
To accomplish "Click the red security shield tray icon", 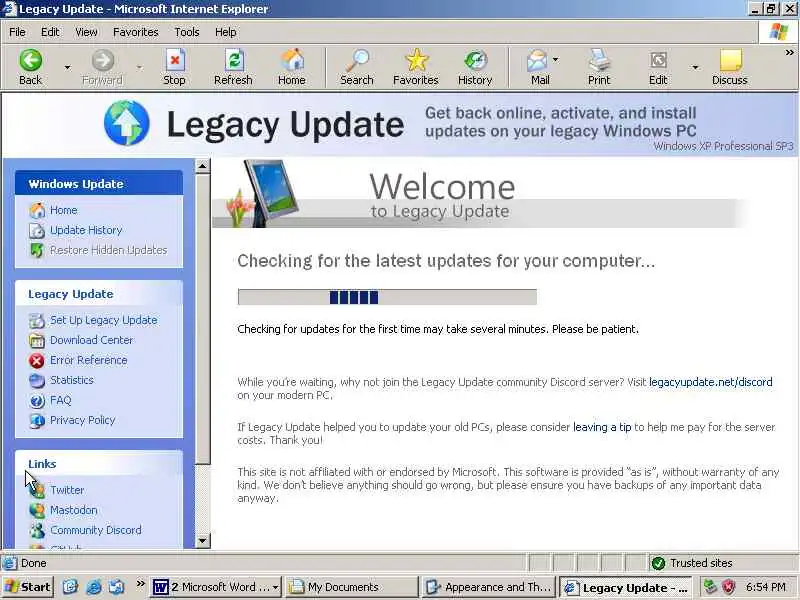I will (x=728, y=587).
